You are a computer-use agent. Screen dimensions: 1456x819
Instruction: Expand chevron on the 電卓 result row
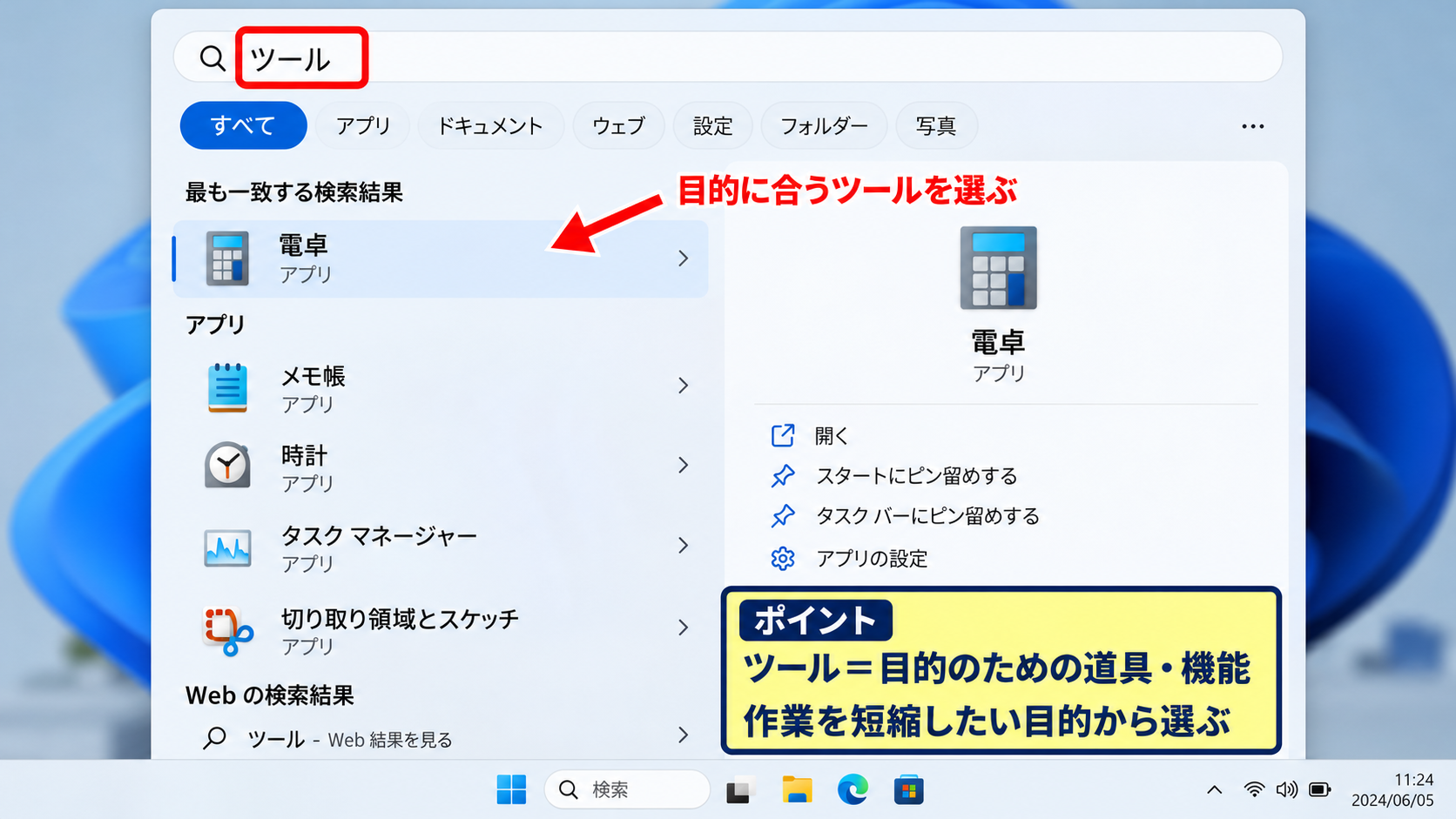coord(684,258)
